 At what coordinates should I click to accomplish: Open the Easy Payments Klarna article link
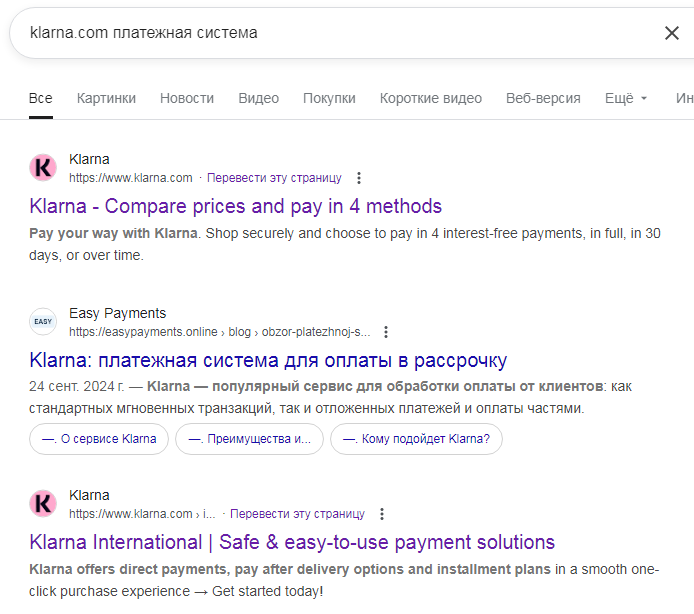268,360
